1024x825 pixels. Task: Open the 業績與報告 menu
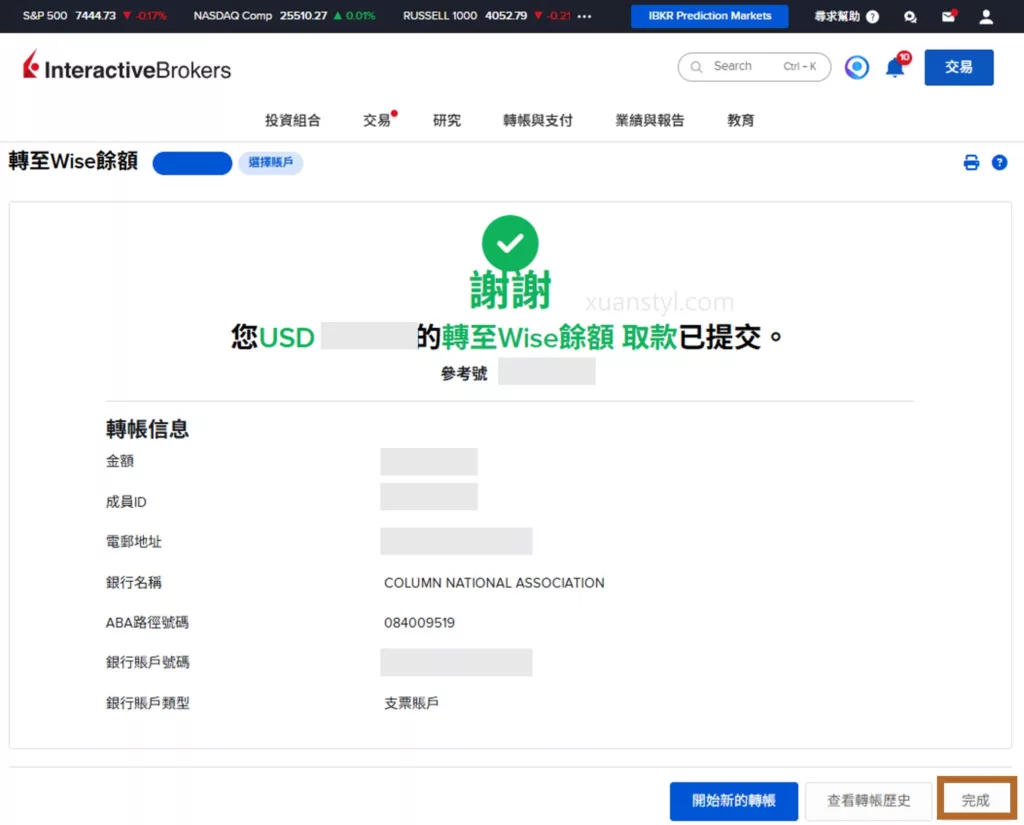[650, 120]
